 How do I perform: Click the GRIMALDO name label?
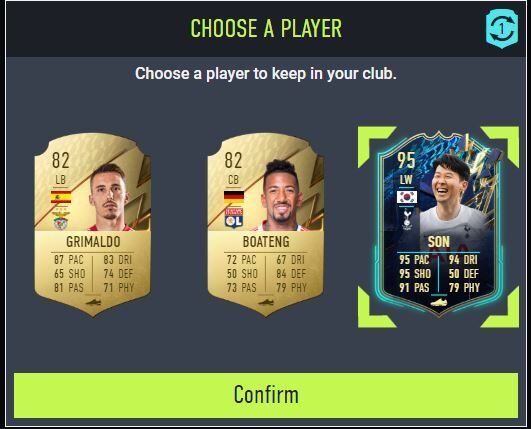point(93,242)
